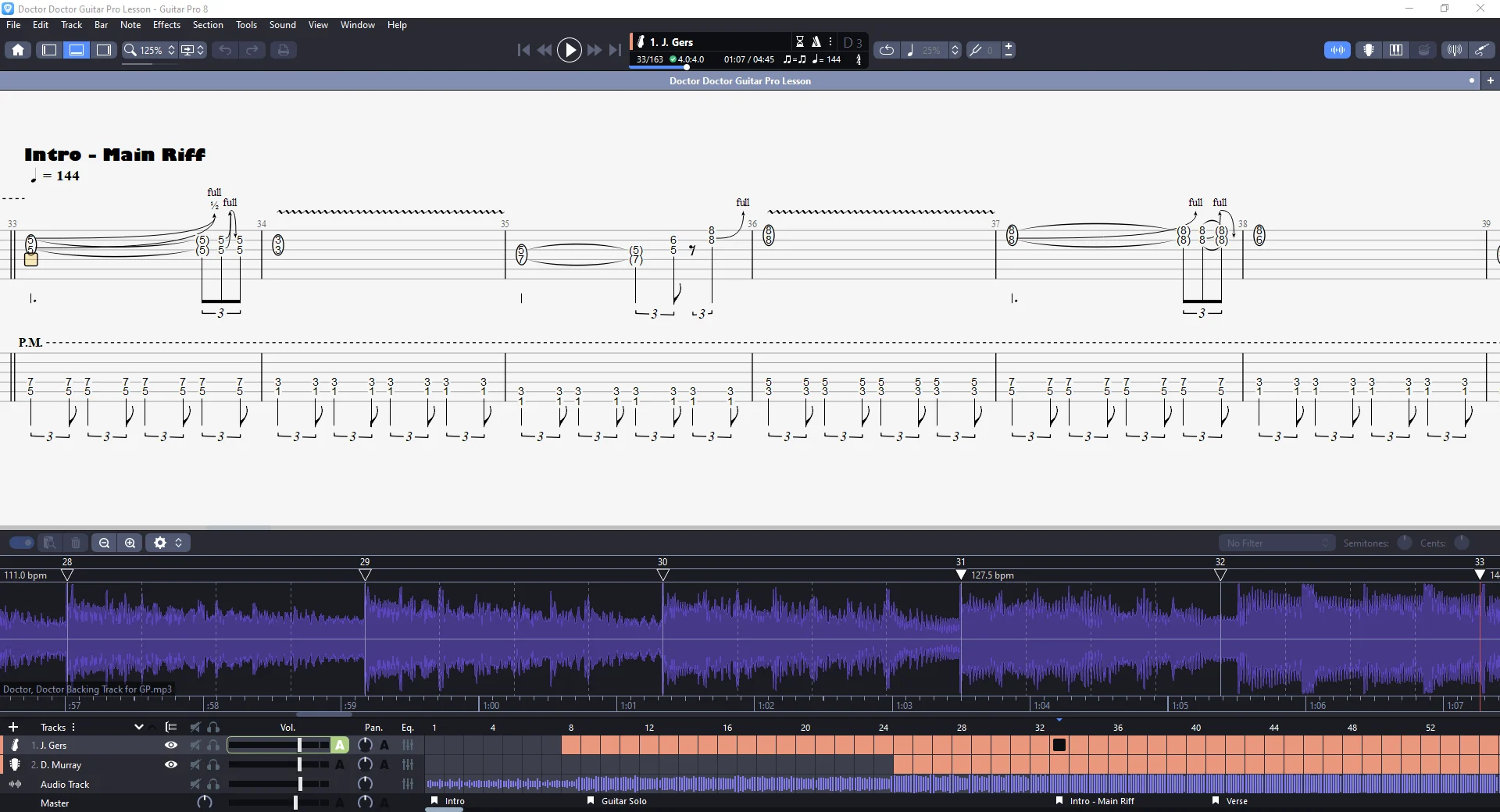Toggle the audio track waveform view

click(1337, 50)
